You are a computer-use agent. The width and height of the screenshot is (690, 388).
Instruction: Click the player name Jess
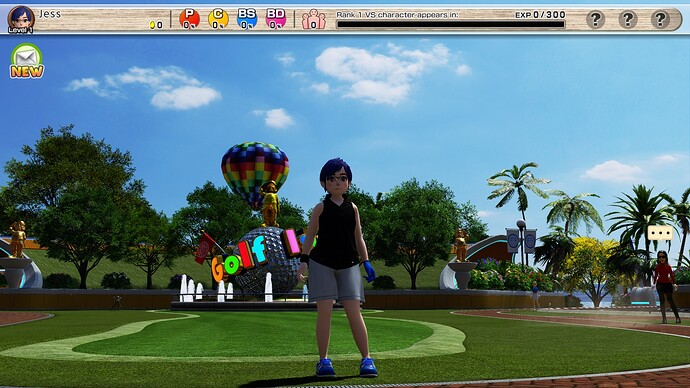tap(50, 14)
